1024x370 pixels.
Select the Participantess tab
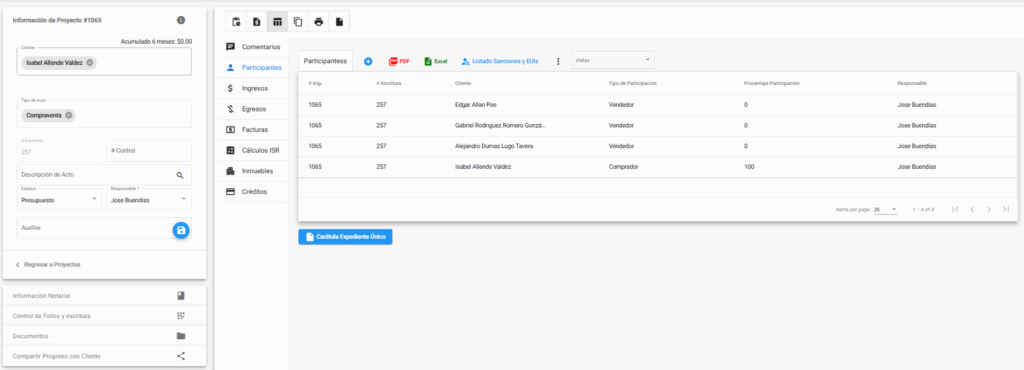pos(325,60)
